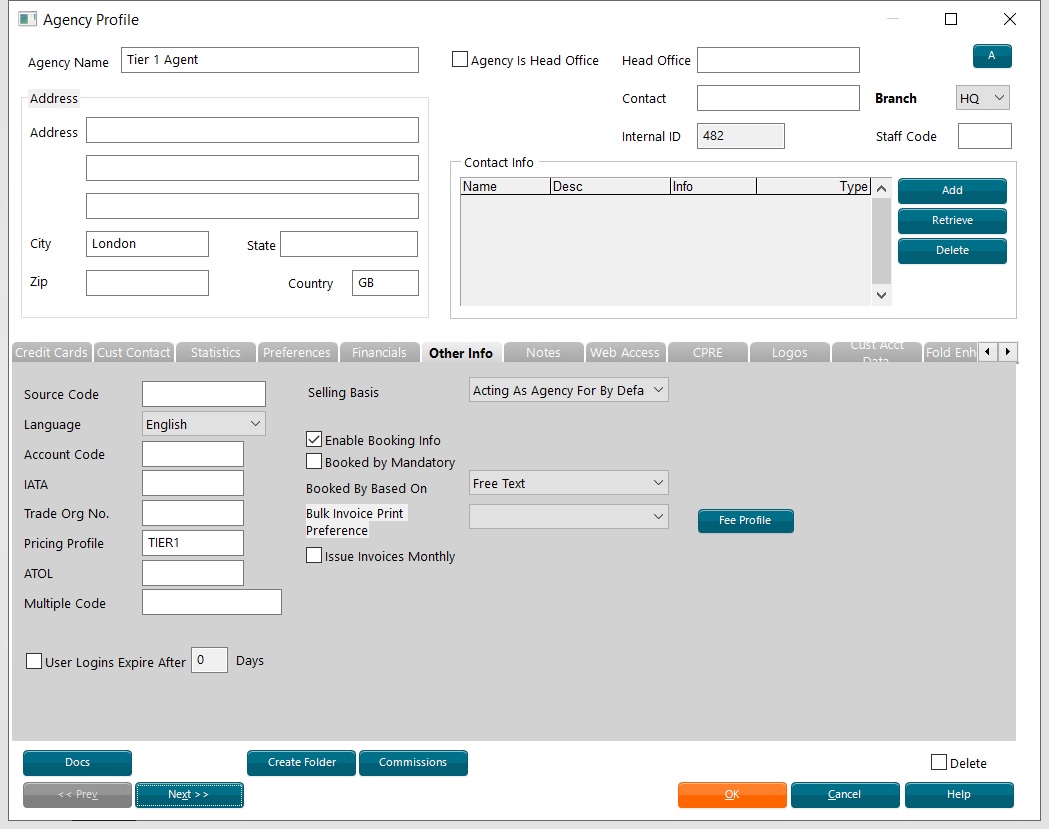Click the City field
Viewport: 1049px width, 829px height.
point(147,244)
